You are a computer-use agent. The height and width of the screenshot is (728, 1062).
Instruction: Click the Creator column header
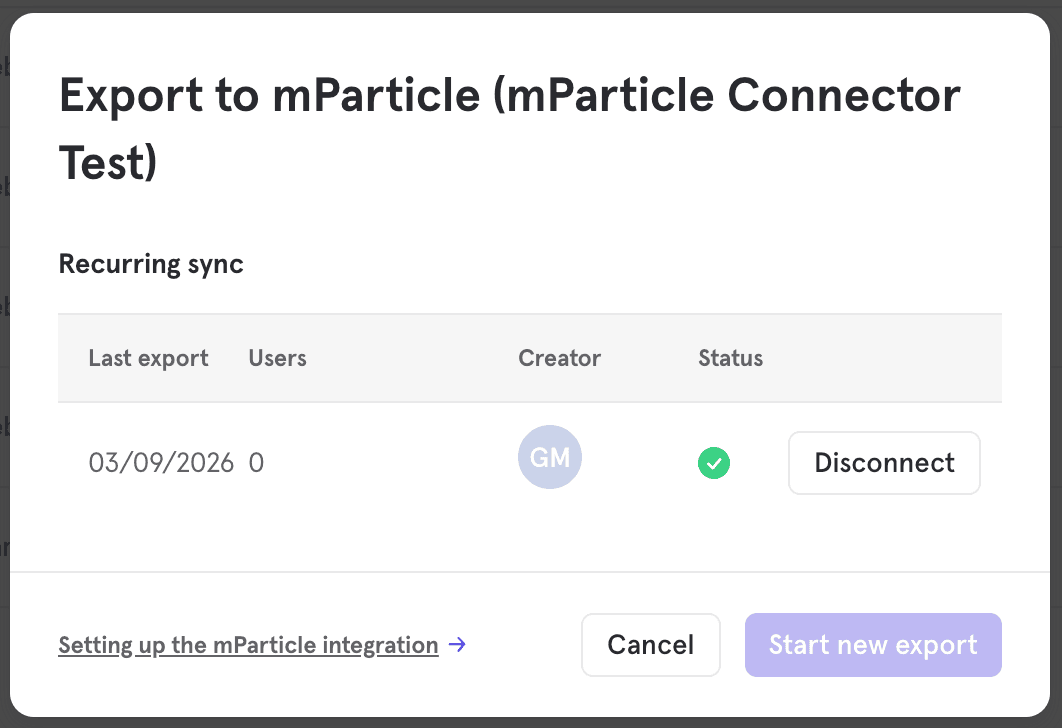(x=559, y=358)
